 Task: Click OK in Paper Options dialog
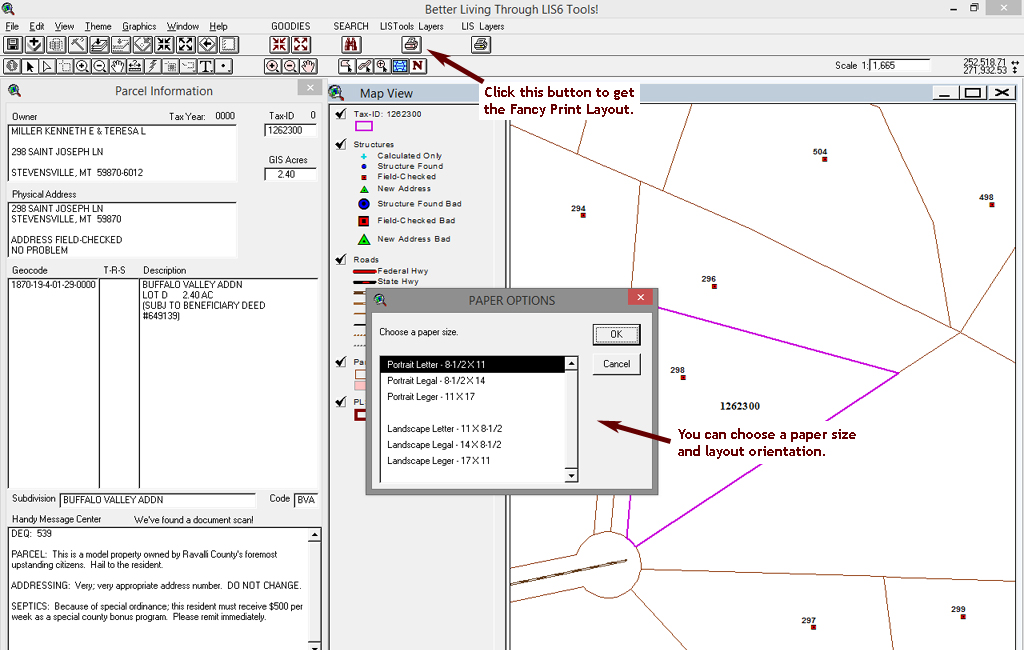(x=616, y=334)
